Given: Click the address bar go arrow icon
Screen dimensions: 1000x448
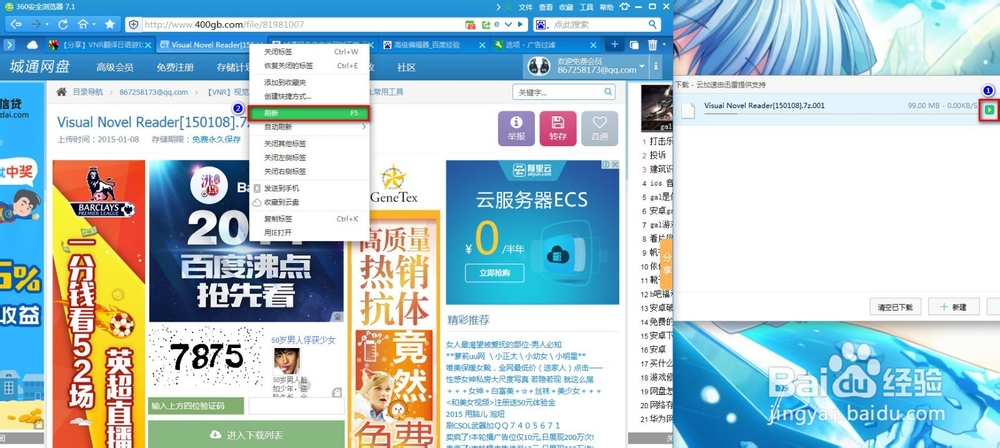Looking at the screenshot, I should [x=520, y=24].
